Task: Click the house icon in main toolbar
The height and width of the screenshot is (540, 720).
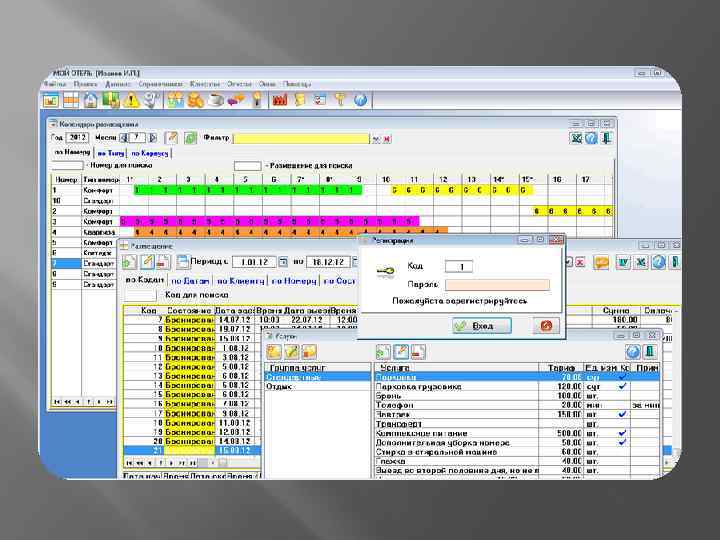Action: pos(90,100)
